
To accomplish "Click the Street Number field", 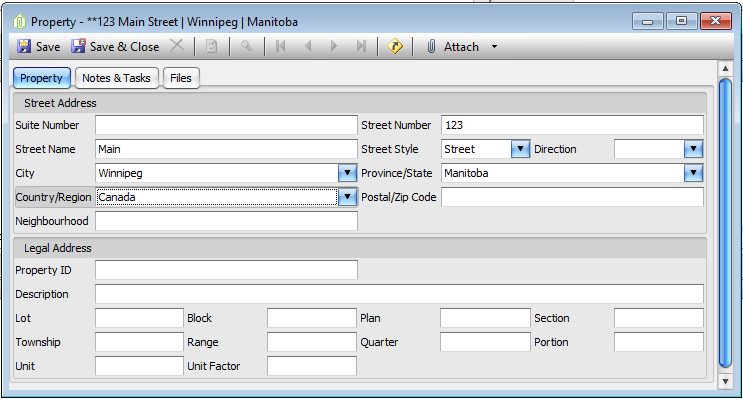I will tap(572, 125).
